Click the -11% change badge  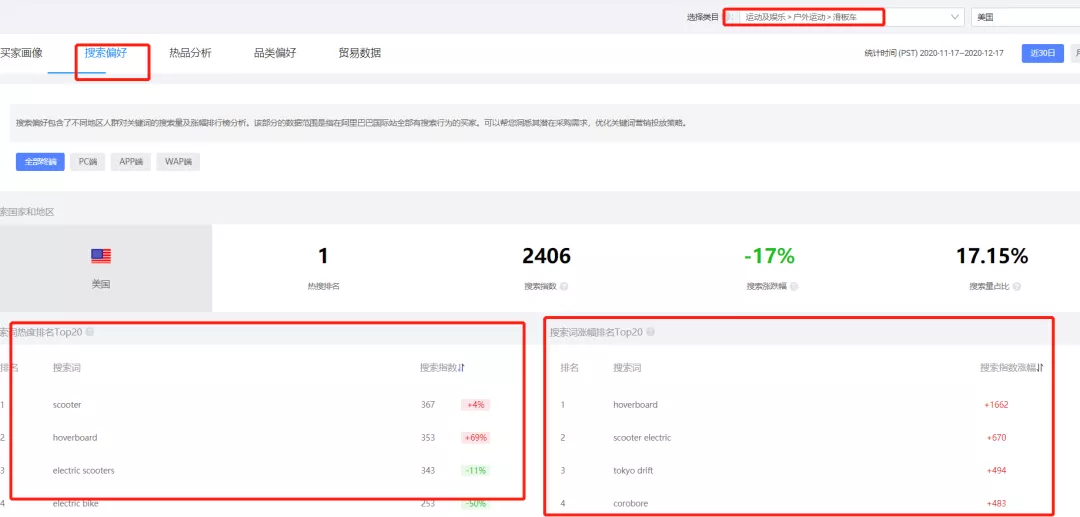pyautogui.click(x=475, y=471)
